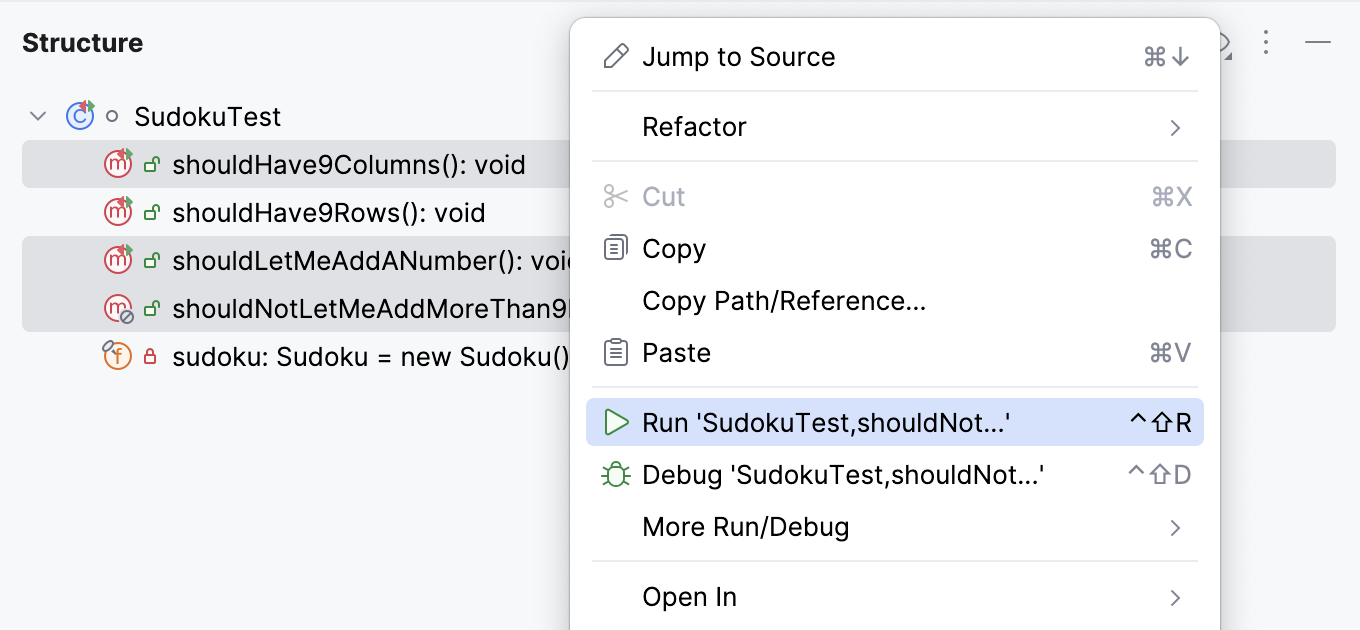Click the copy pages icon next to Copy

(x=614, y=248)
